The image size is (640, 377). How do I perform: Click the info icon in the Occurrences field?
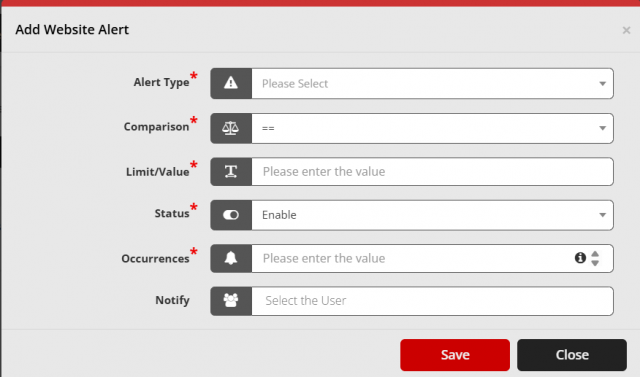pyautogui.click(x=580, y=257)
